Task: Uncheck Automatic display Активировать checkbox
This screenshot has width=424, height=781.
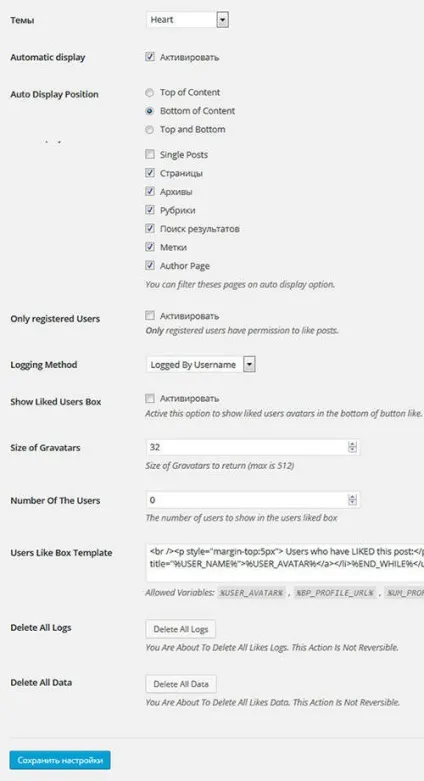Action: (149, 57)
